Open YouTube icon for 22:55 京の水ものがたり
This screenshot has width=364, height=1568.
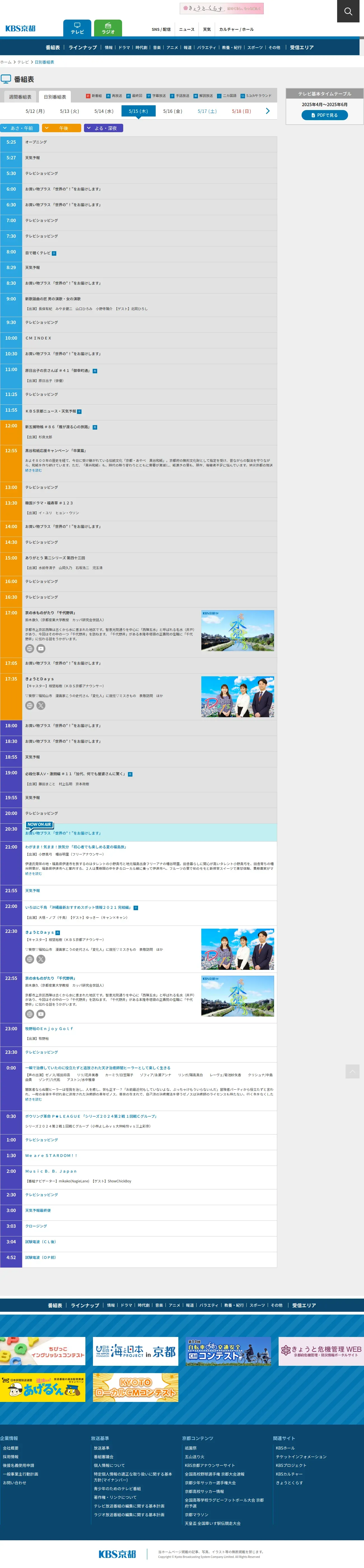pos(41,1014)
